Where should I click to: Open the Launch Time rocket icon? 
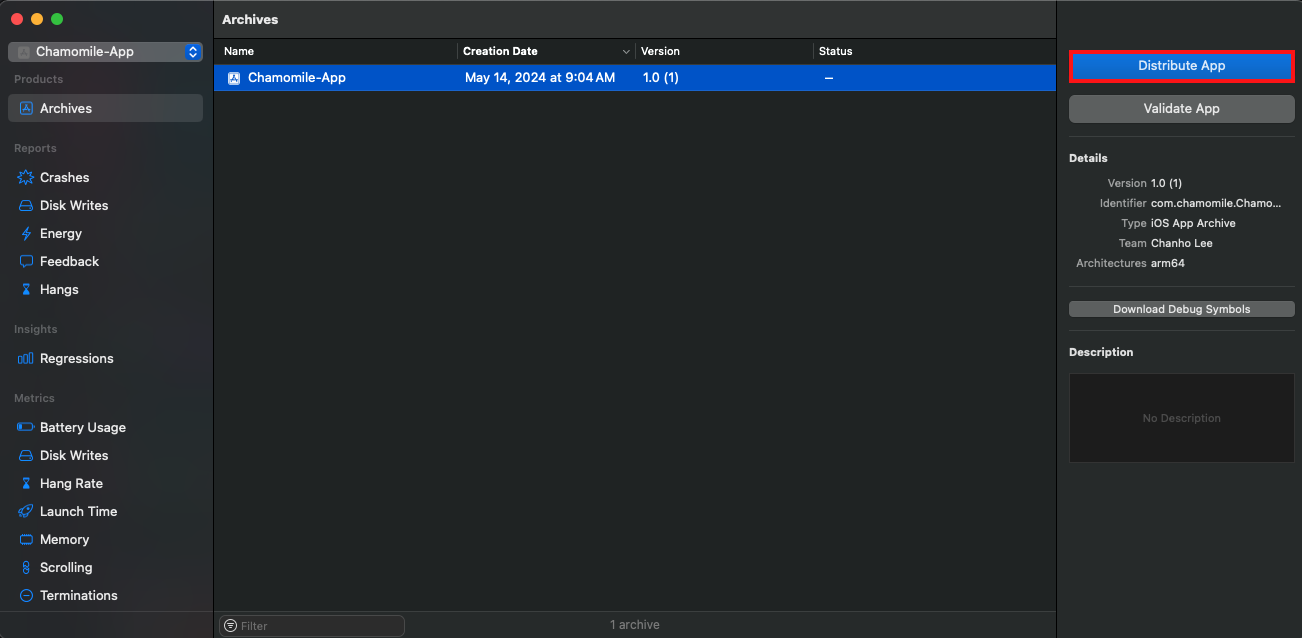pos(26,511)
